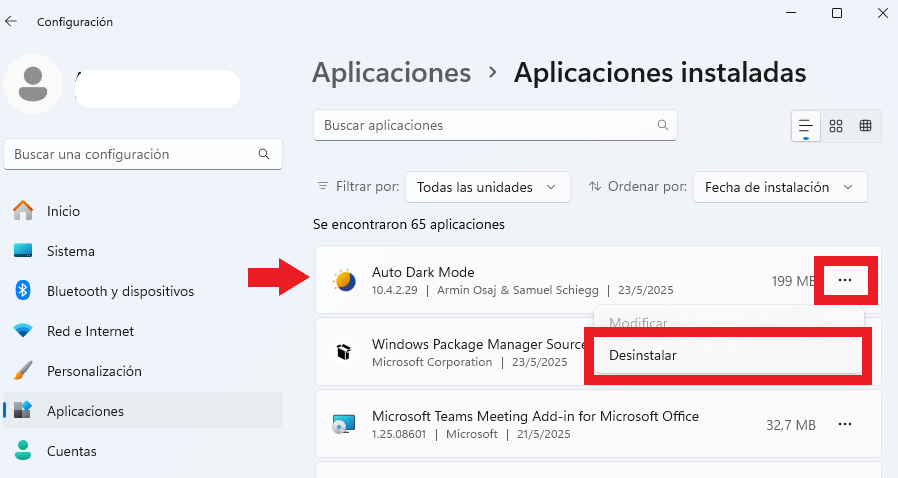Click Se encontraron 65 aplicaciones text
The width and height of the screenshot is (898, 478).
coord(408,224)
